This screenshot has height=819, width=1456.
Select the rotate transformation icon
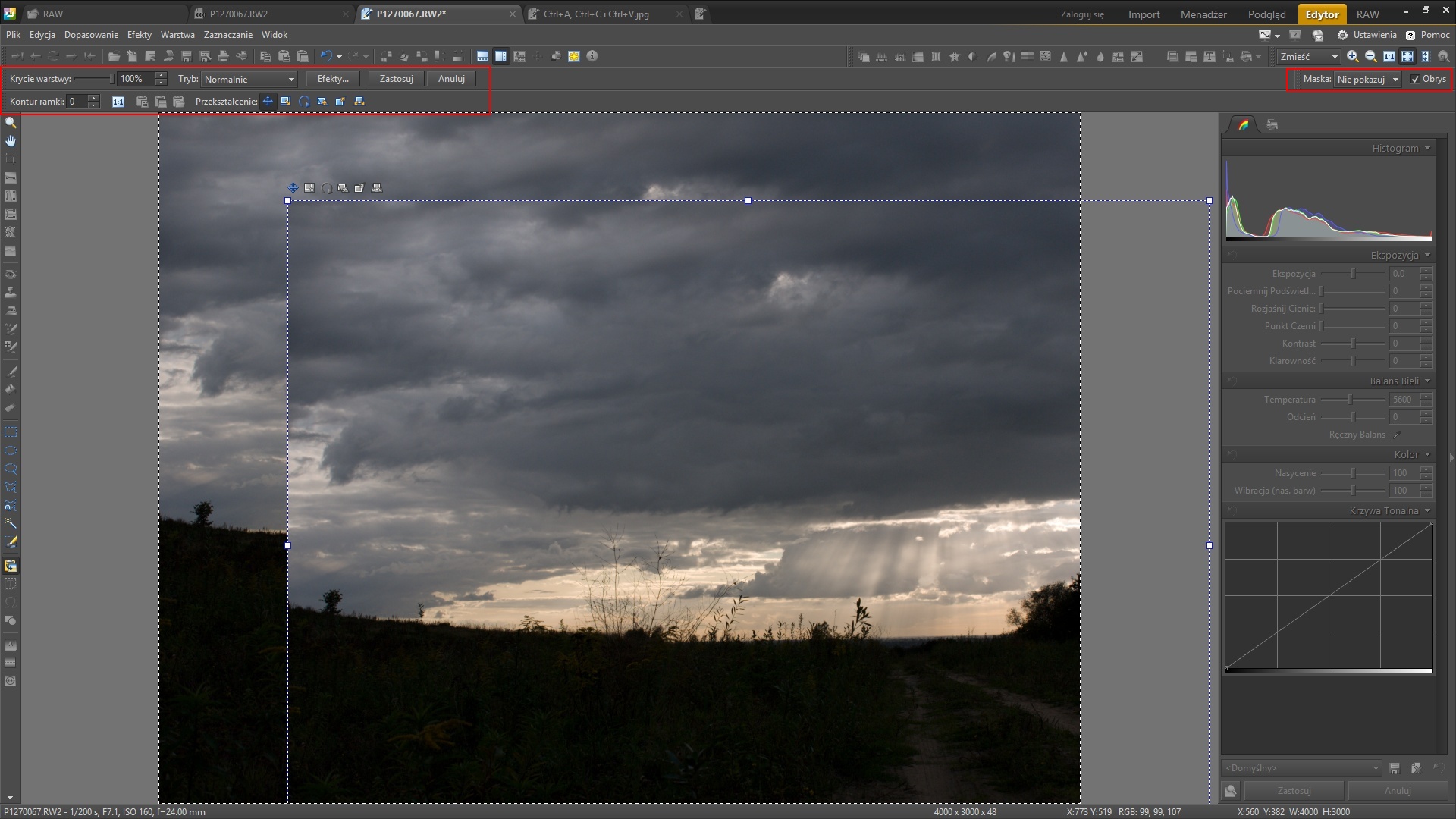click(x=304, y=102)
